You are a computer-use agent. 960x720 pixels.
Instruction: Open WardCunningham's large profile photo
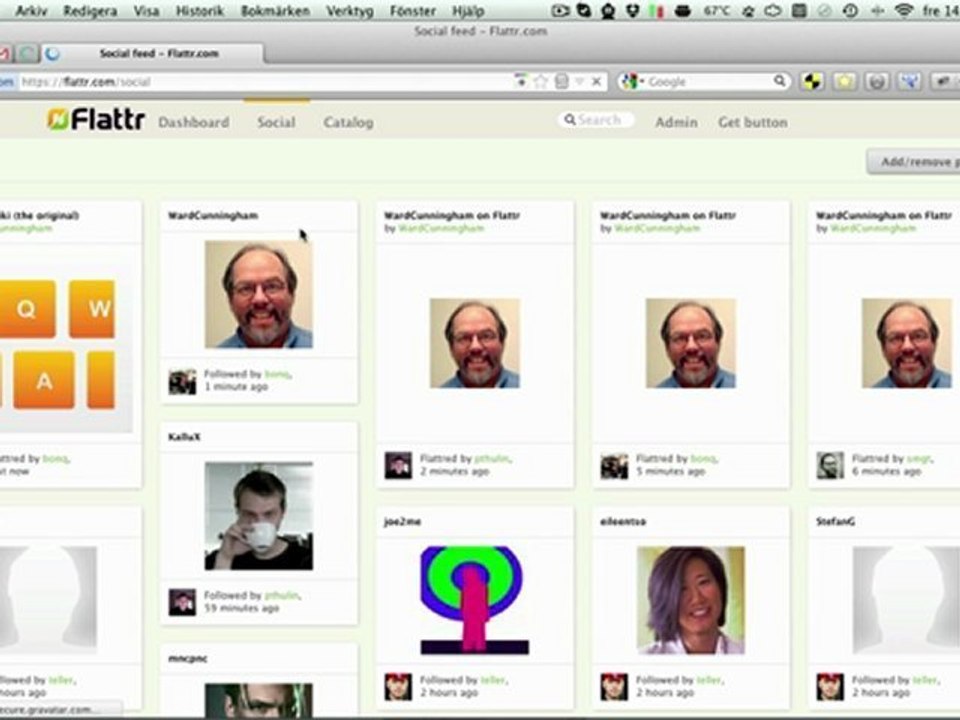coord(258,294)
